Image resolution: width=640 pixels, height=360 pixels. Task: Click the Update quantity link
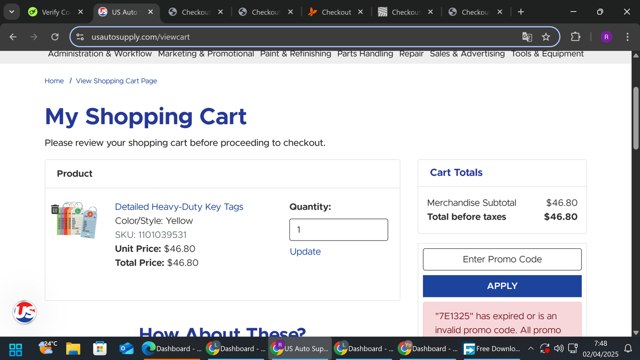coord(305,251)
